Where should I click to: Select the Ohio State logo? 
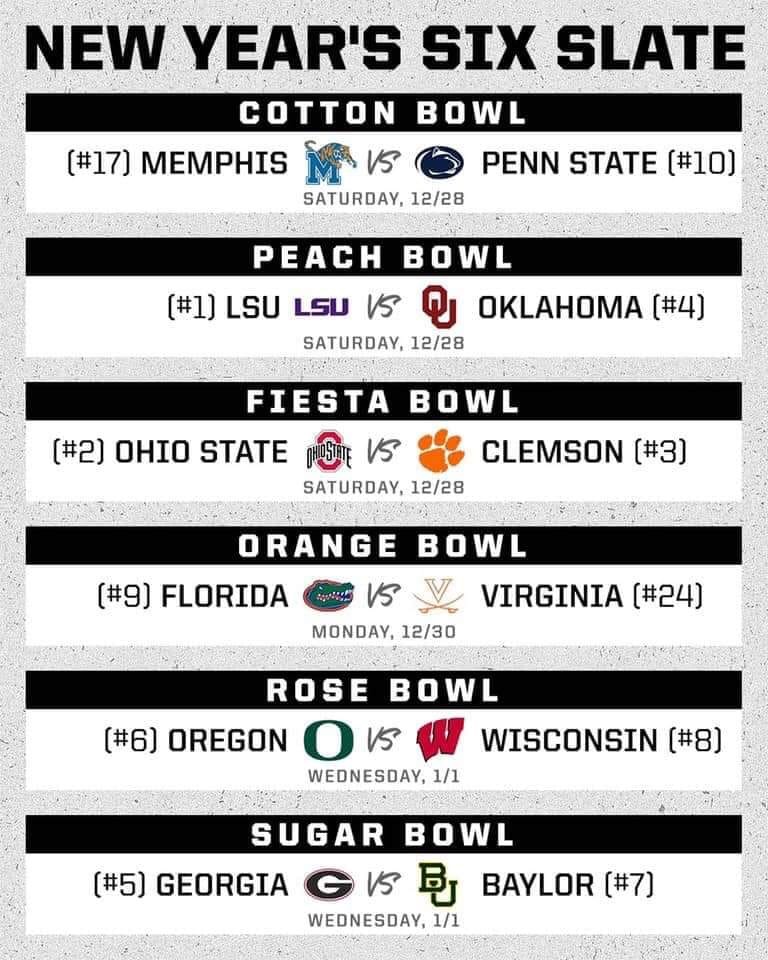pos(329,451)
